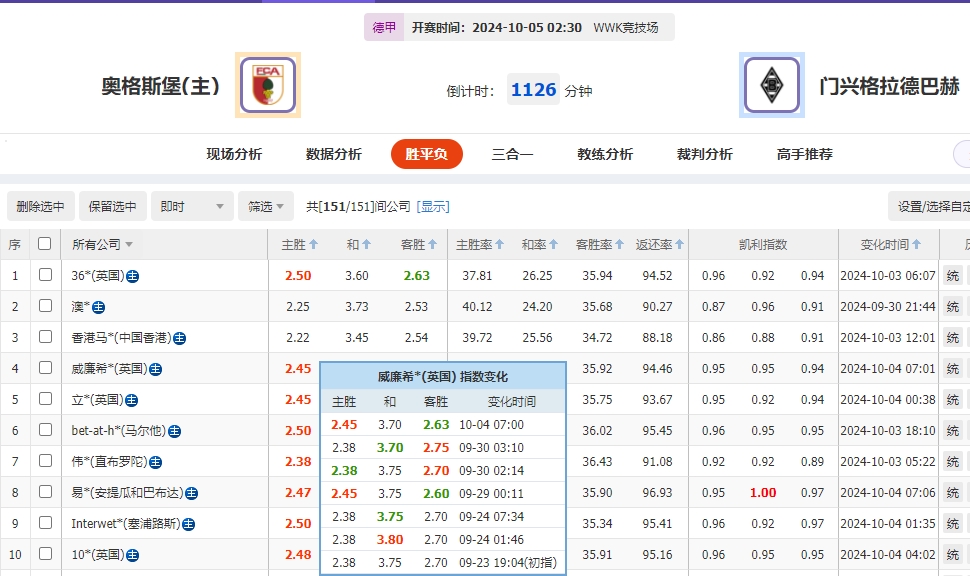Sort by 返还率 using its arrow icon
Screen dimensions: 970x576
click(x=678, y=243)
